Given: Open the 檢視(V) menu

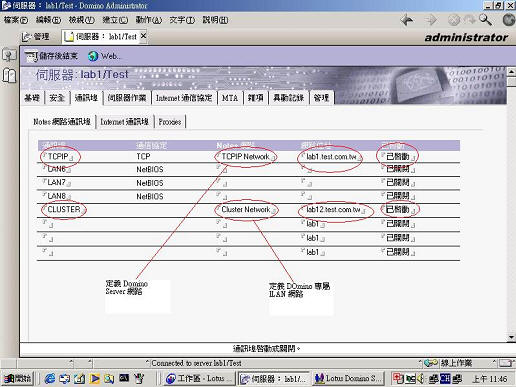Looking at the screenshot, I should (82, 20).
